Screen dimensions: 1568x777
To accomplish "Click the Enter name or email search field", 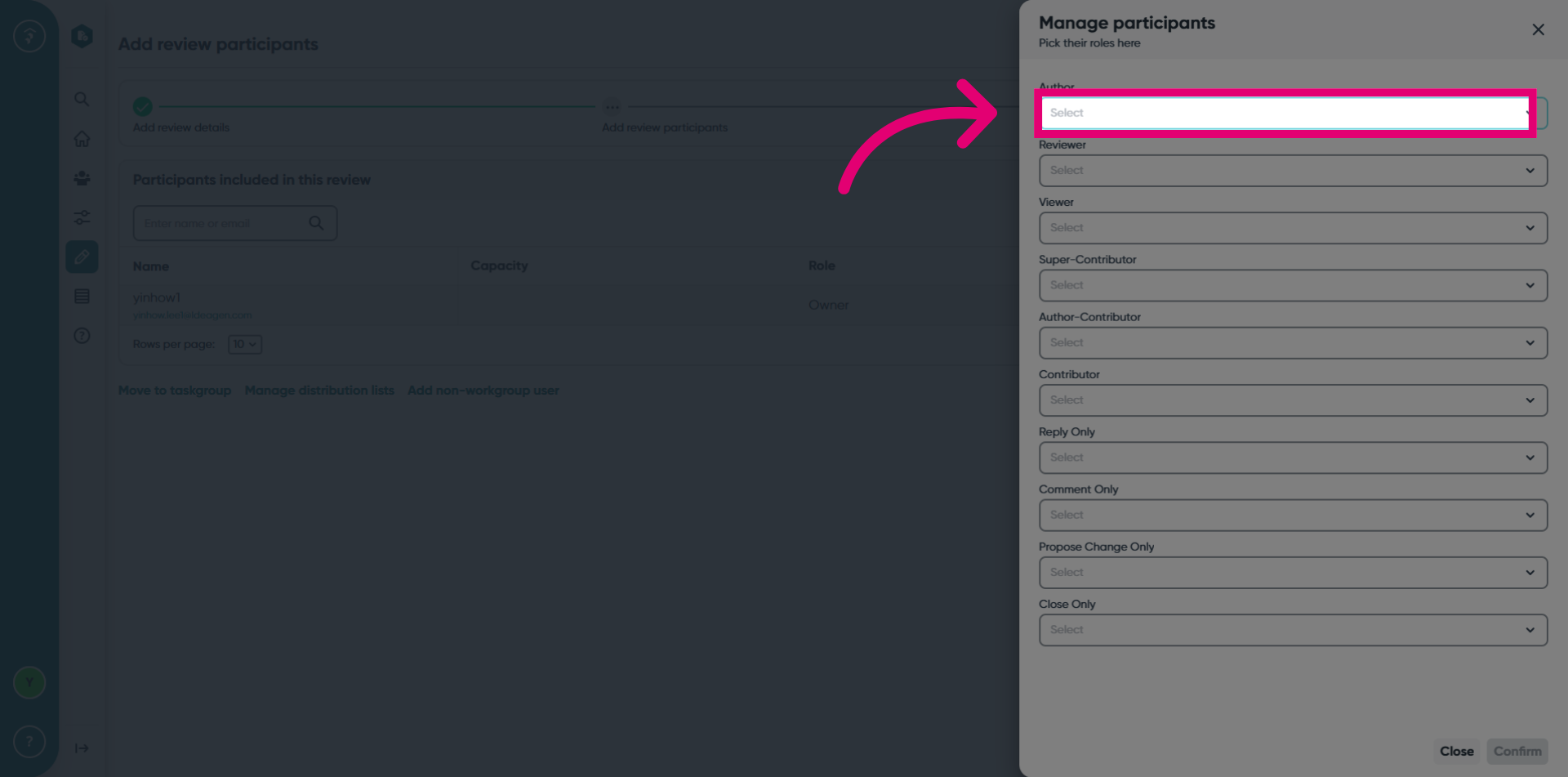I will point(235,223).
